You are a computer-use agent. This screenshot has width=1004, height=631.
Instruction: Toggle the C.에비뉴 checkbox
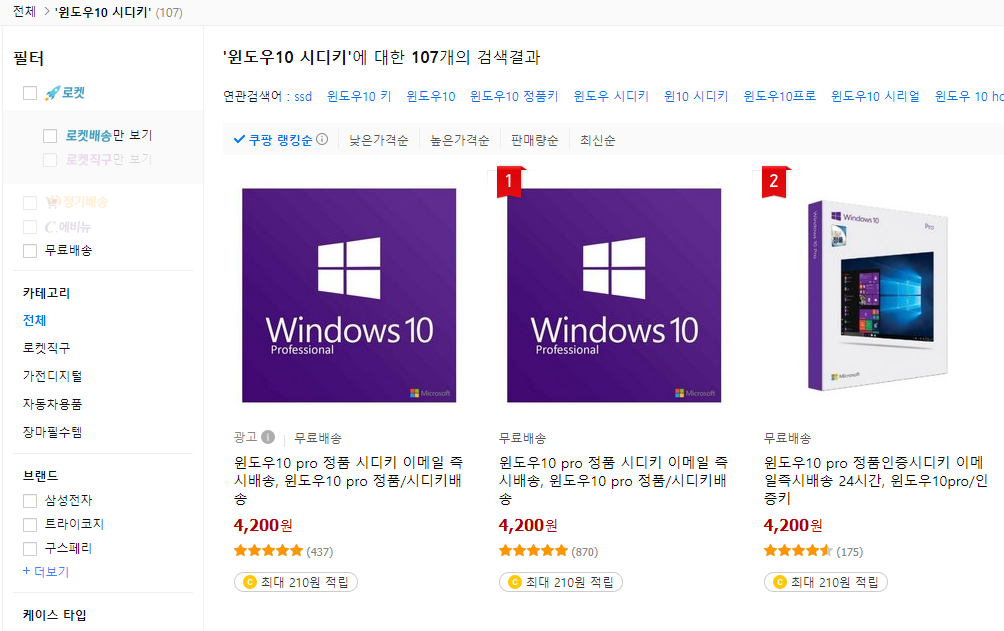click(x=30, y=227)
